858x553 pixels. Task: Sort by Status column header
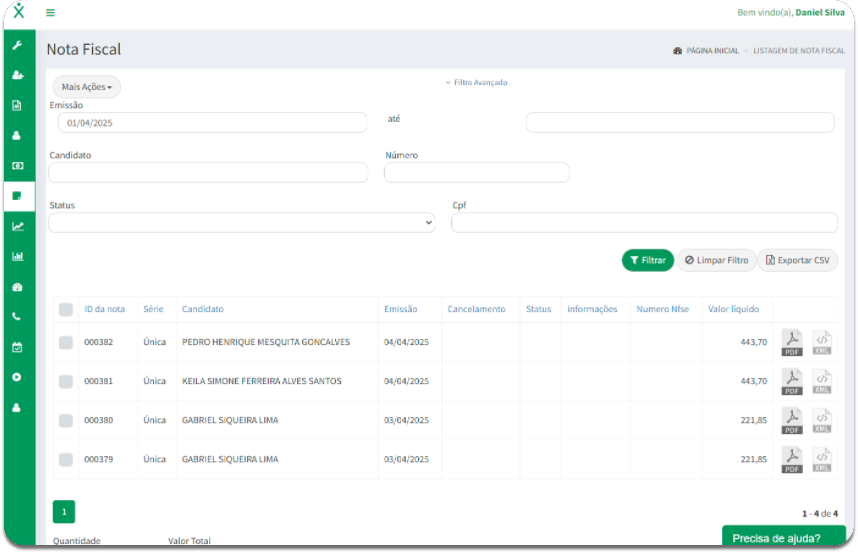pos(538,309)
